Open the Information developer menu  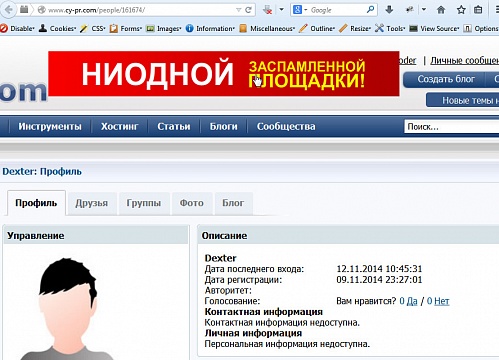tap(210, 29)
